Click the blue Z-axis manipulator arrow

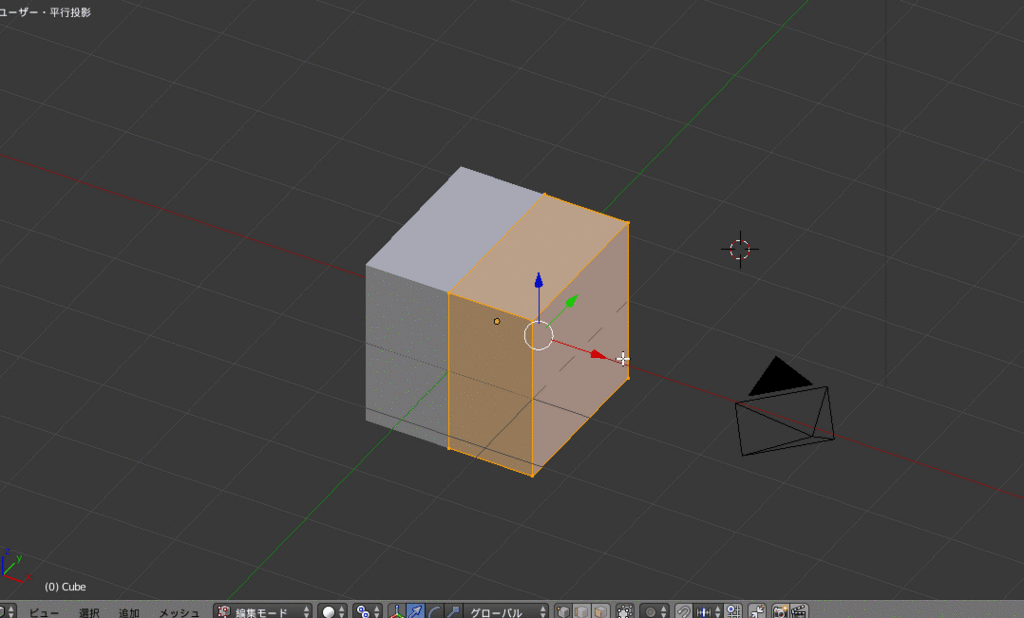coord(539,281)
